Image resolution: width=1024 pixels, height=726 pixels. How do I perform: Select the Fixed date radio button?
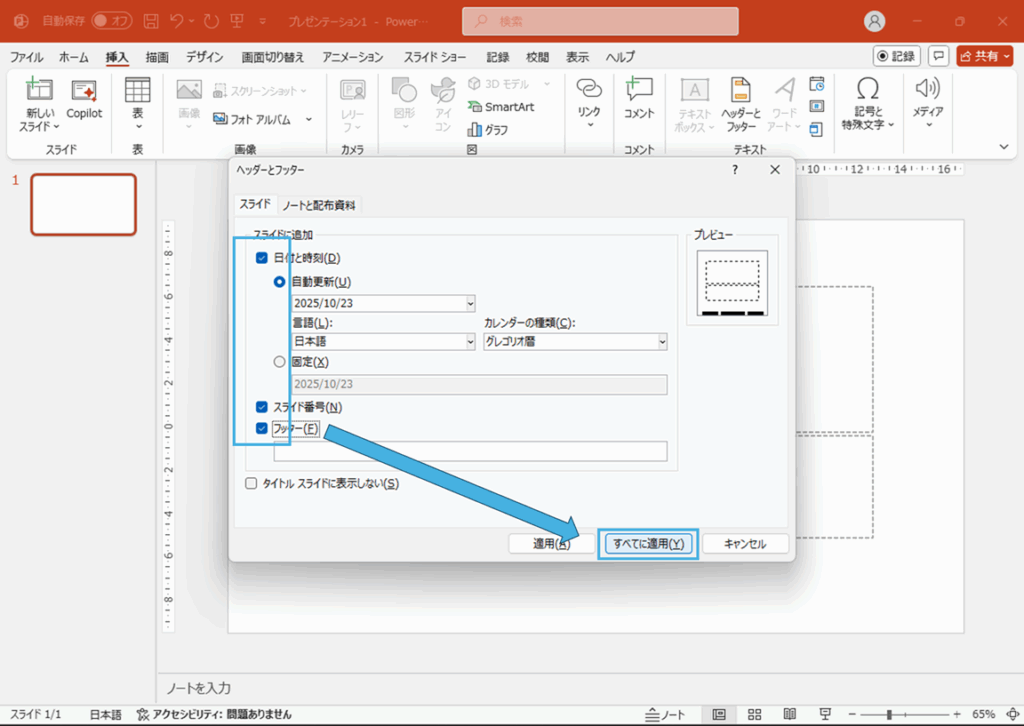[x=280, y=362]
